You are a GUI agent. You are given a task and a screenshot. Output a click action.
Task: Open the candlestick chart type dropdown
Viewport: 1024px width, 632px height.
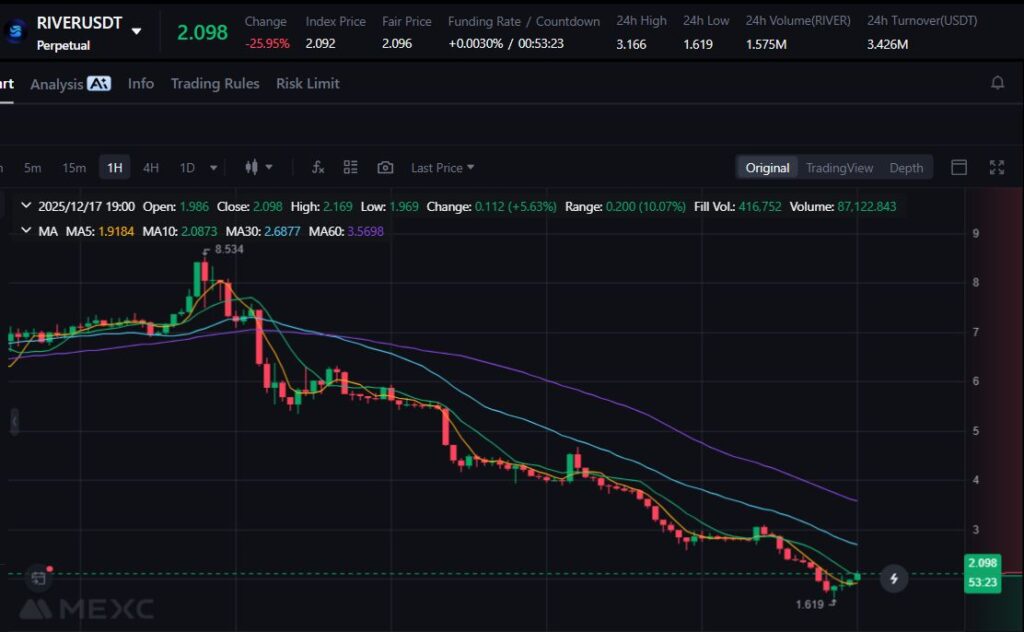point(258,168)
